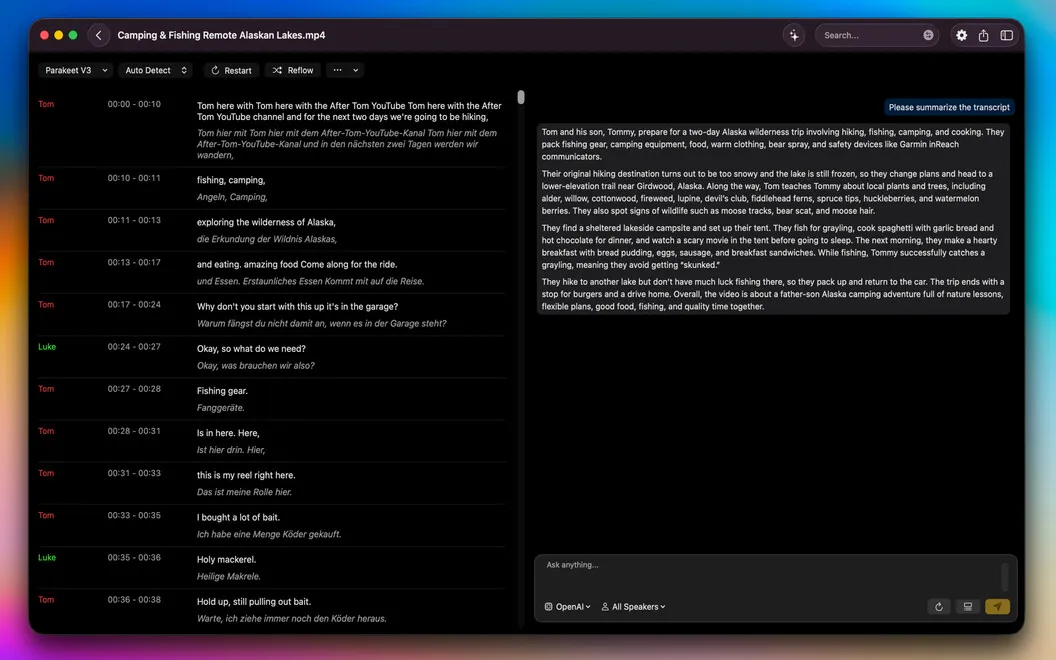Click the Tom speaker label at 00:36 - 00:38
Viewport: 1056px width, 660px height.
click(x=46, y=600)
